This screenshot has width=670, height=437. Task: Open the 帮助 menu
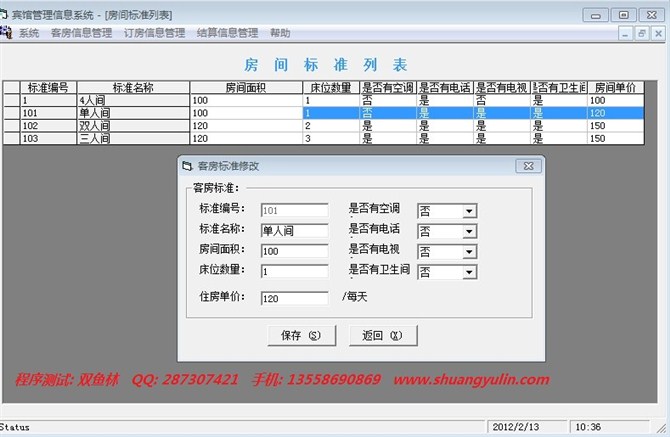click(280, 33)
